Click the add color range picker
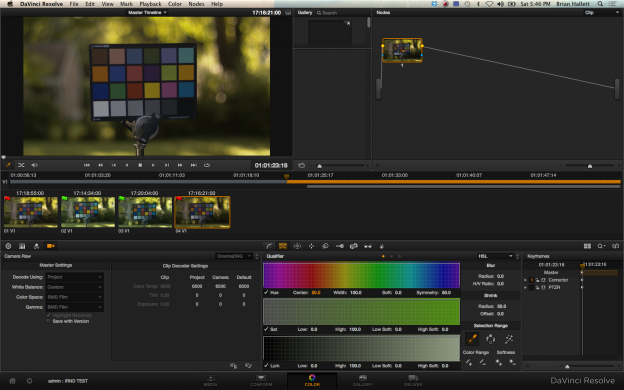Viewport: 624px width, 390px height. (469, 362)
